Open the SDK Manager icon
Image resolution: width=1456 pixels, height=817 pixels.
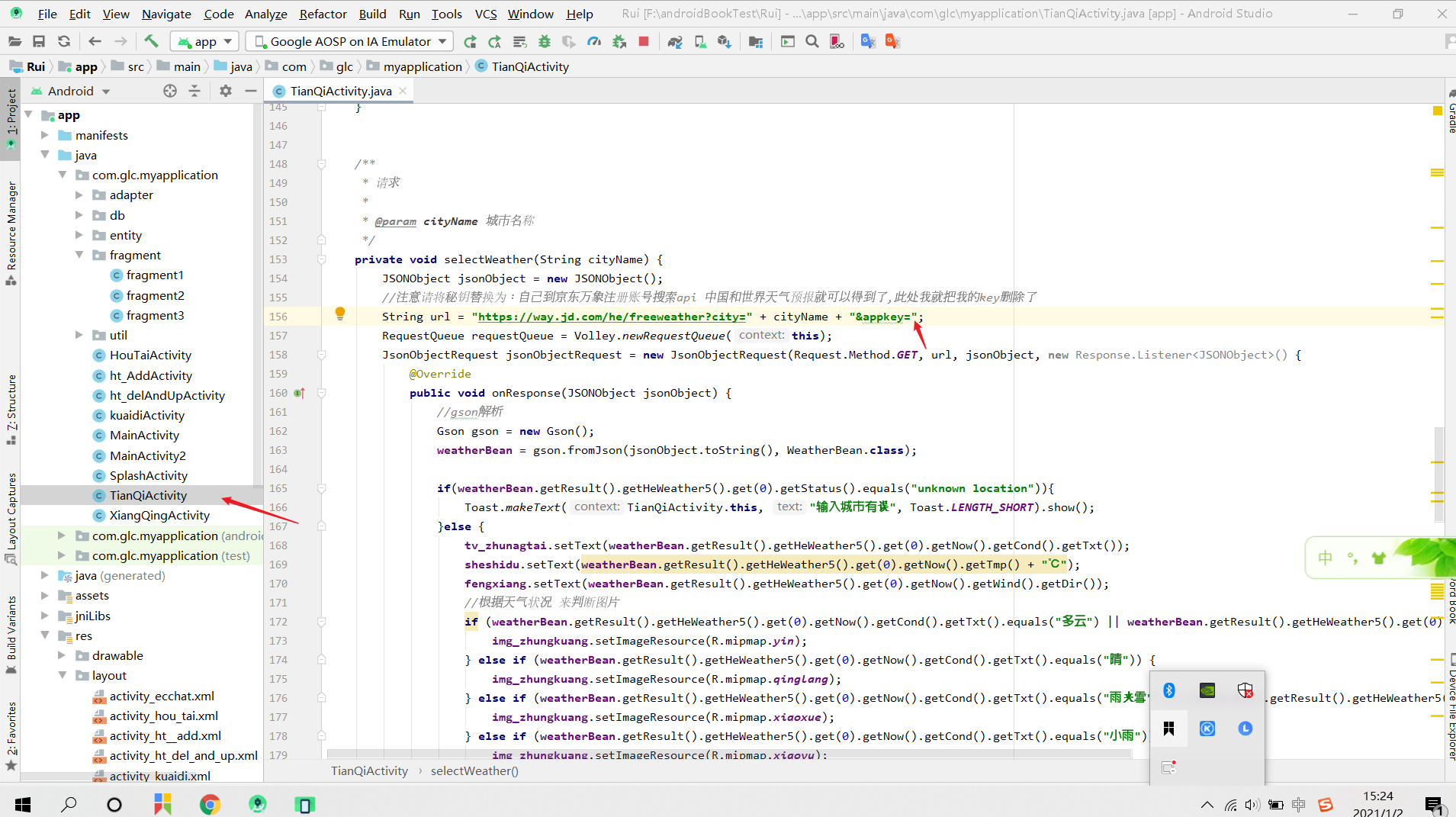[x=725, y=41]
